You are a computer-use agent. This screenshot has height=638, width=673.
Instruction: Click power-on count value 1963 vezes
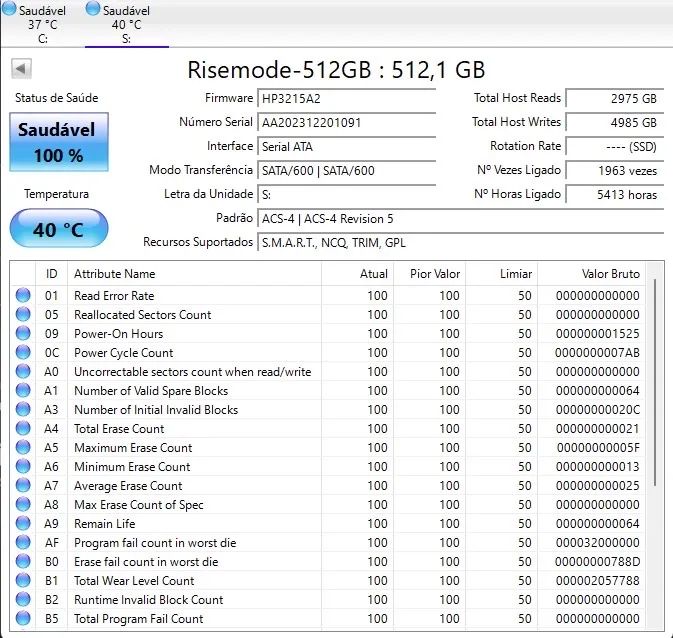615,171
